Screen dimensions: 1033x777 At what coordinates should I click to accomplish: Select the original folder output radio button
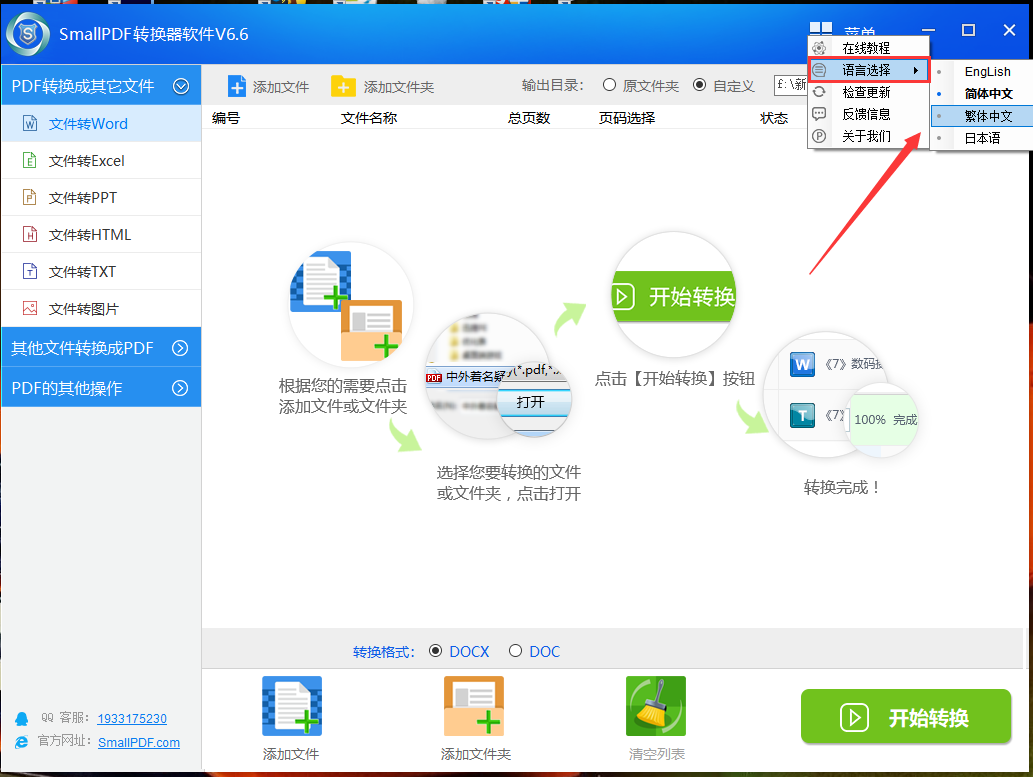609,85
